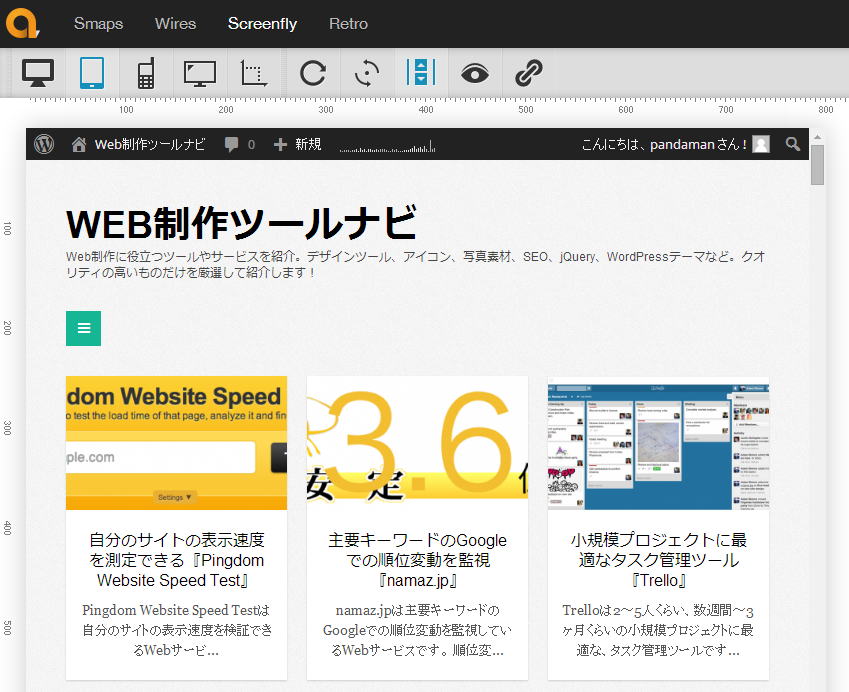Click the admin bar search magnifier icon
Screen dimensions: 849x692
[793, 144]
